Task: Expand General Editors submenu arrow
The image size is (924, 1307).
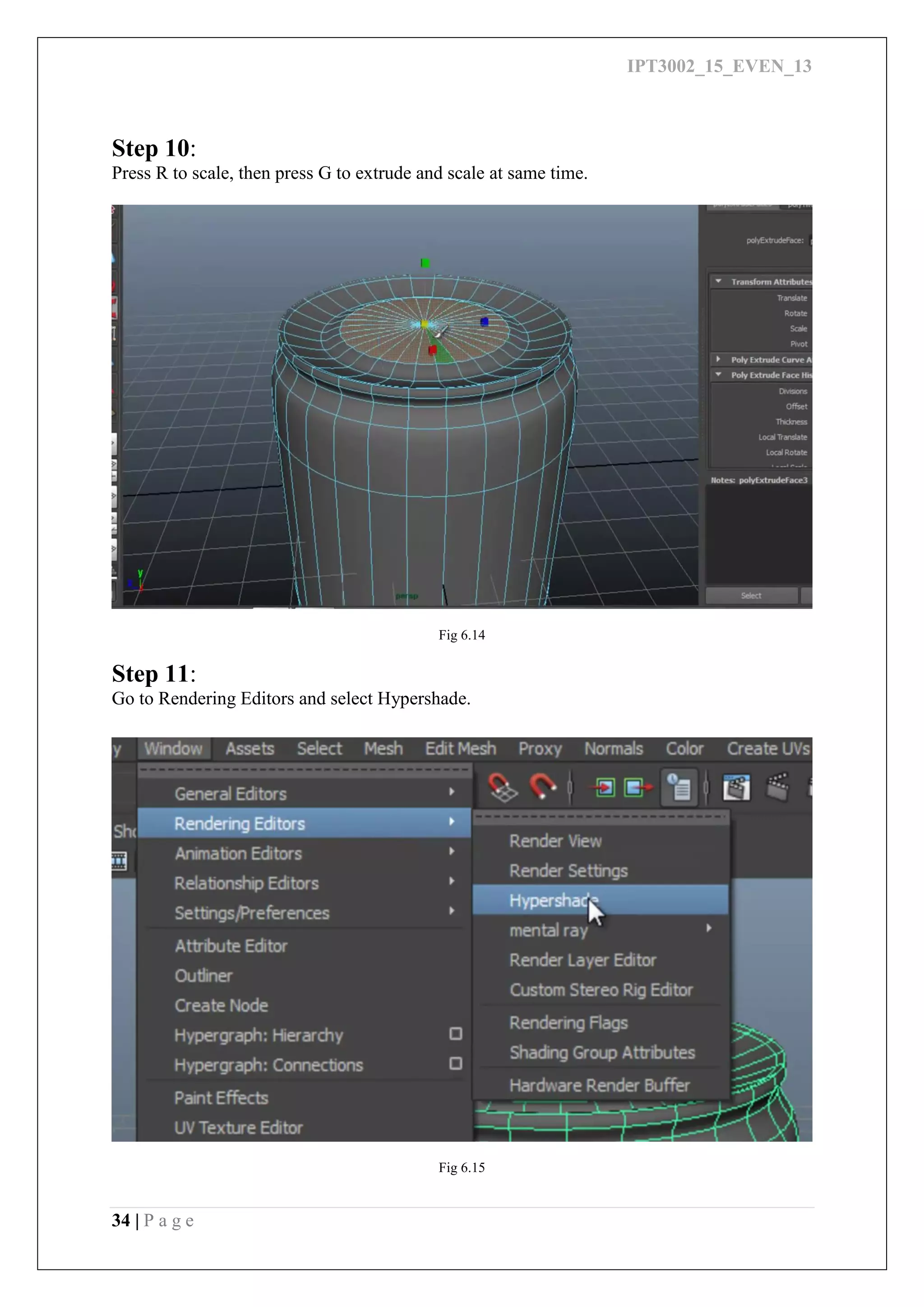Action: click(x=452, y=792)
